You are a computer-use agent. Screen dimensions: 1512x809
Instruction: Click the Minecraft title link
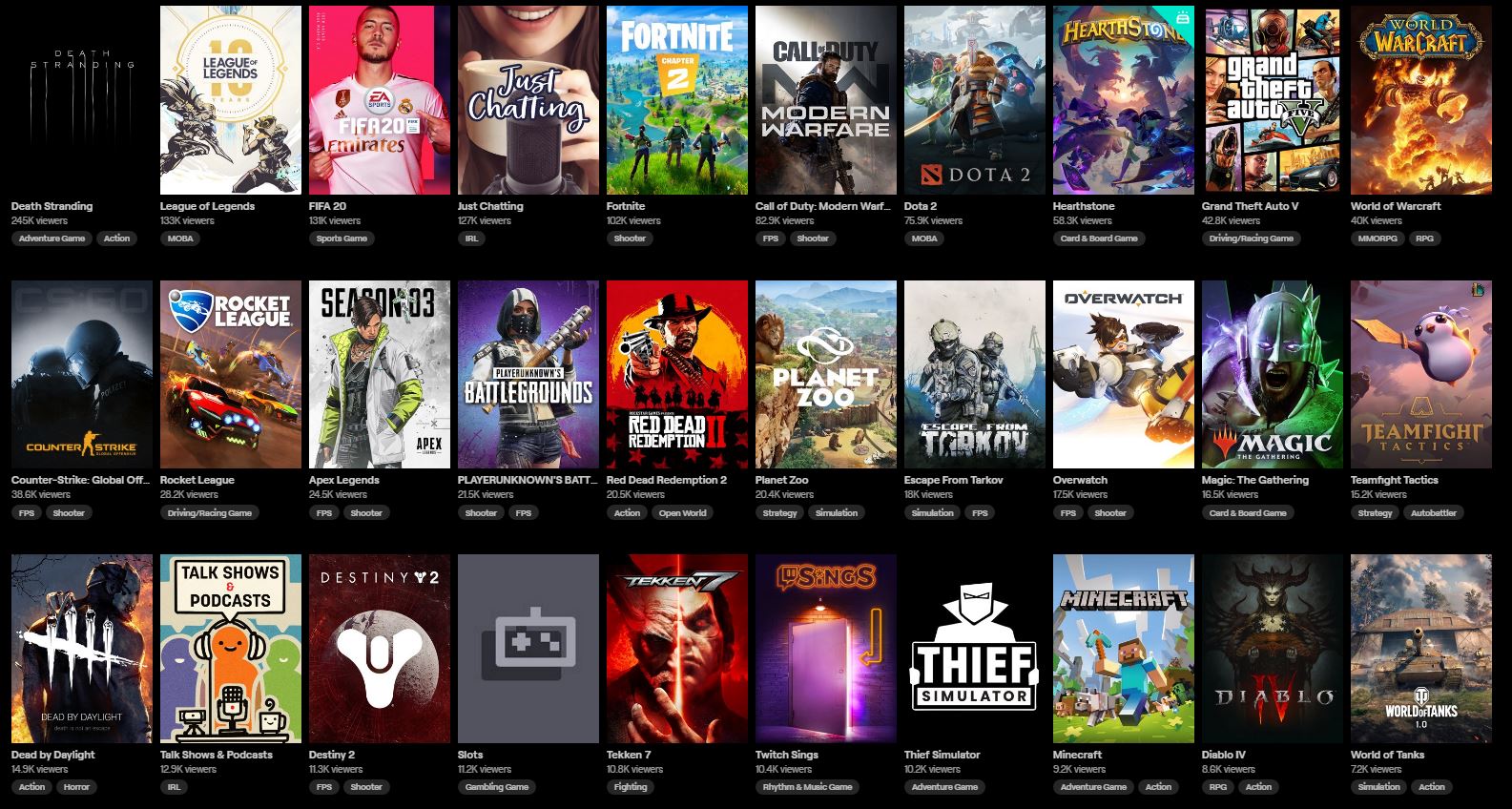(x=1077, y=755)
